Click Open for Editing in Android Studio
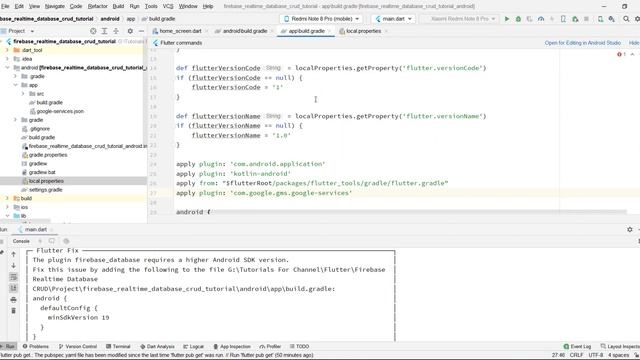Image resolution: width=640 pixels, height=360 pixels. coord(582,43)
